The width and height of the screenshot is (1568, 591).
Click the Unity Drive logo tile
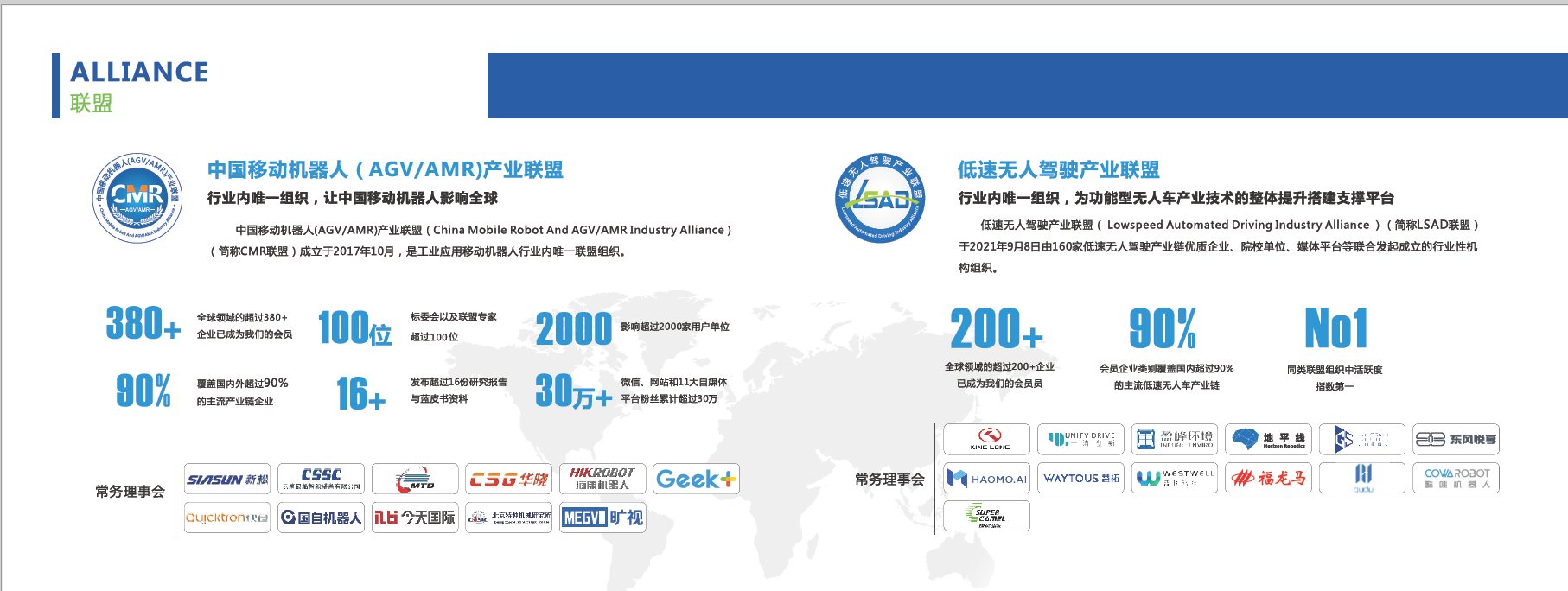click(1080, 439)
